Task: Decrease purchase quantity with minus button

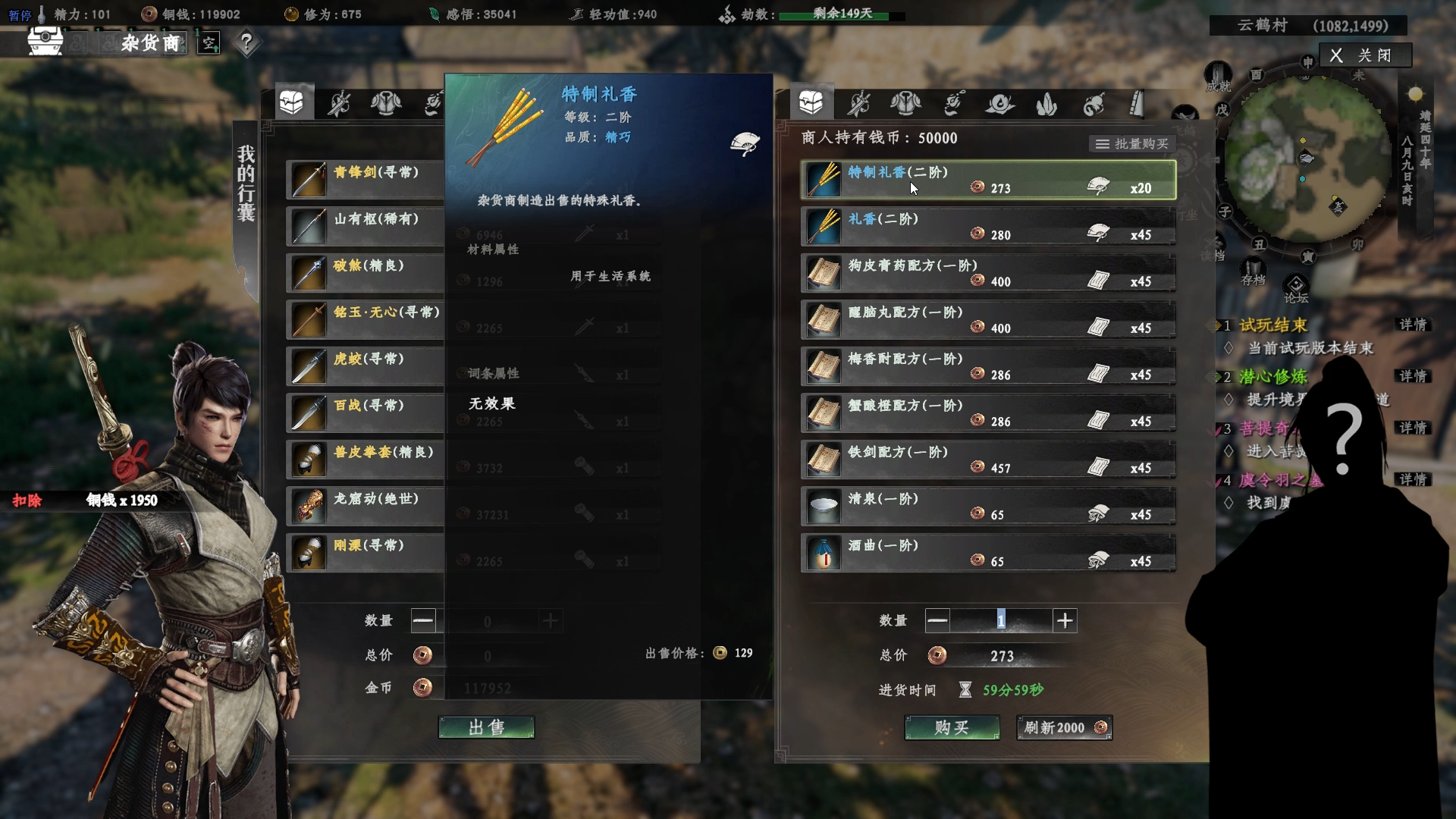Action: (x=937, y=620)
